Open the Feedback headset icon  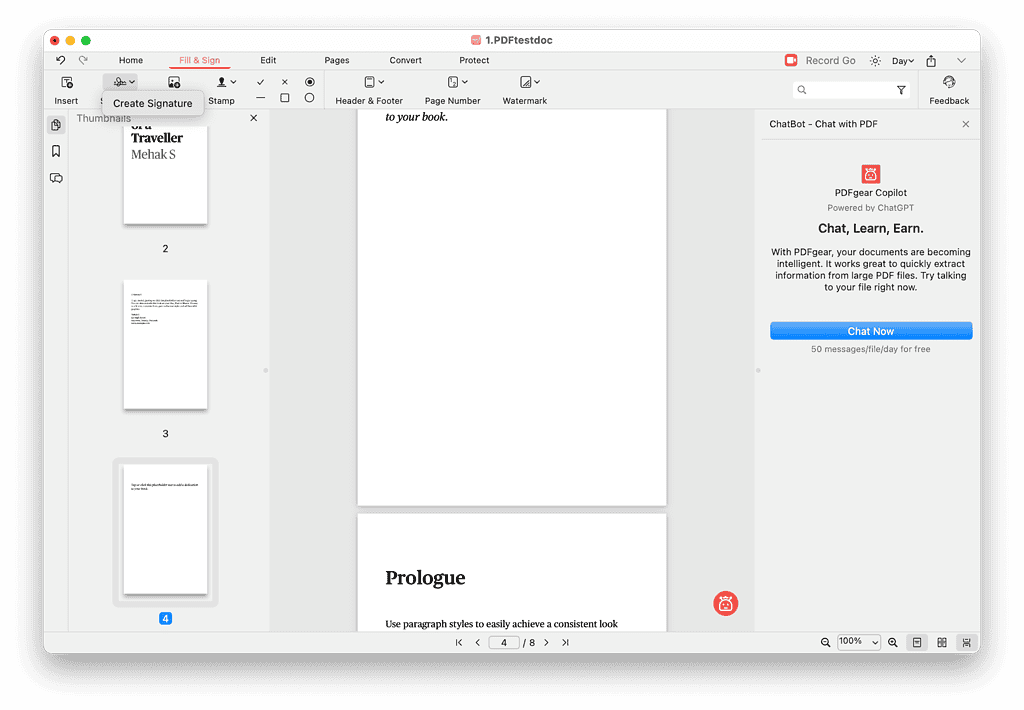(948, 83)
